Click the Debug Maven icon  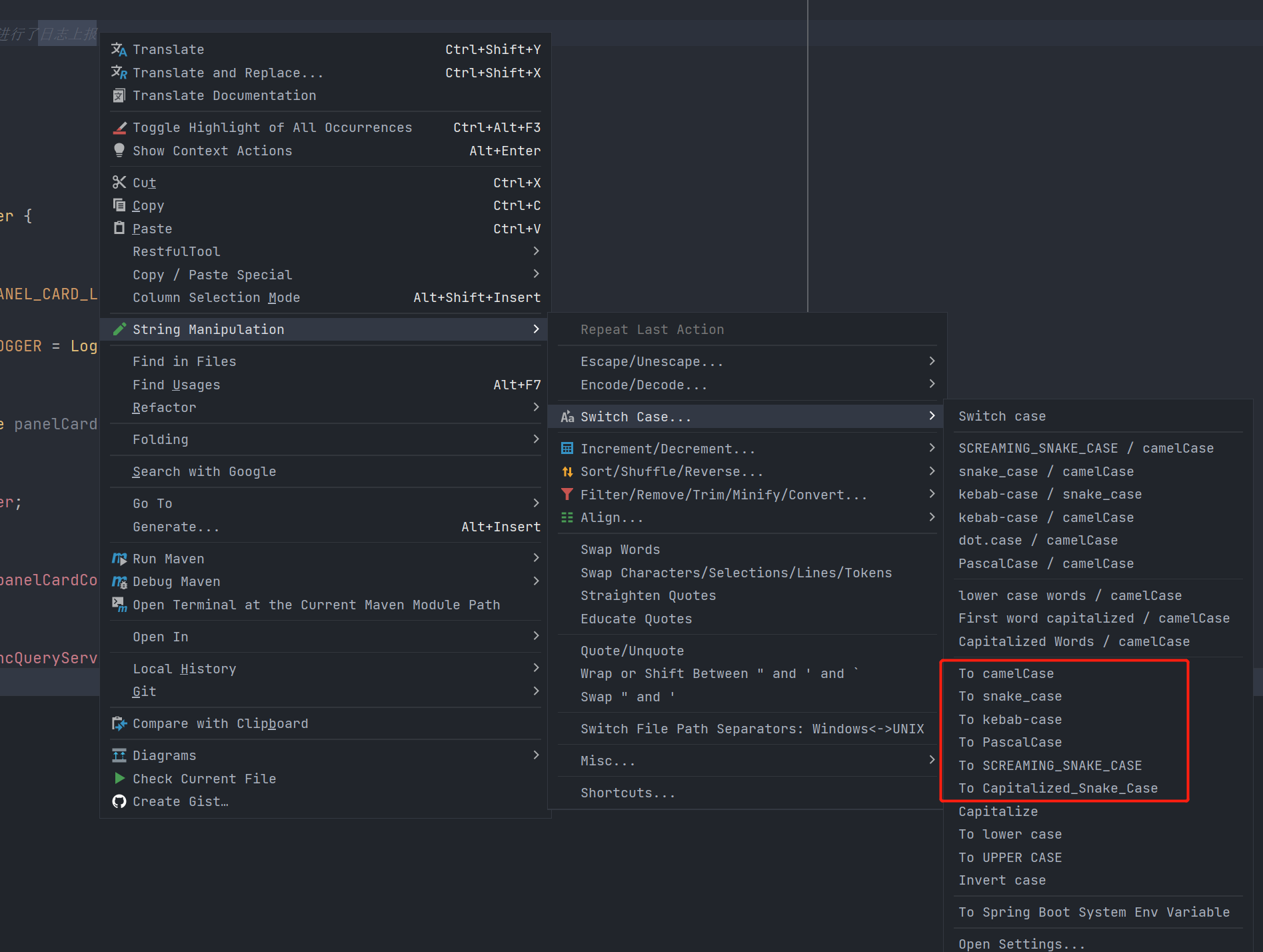119,581
